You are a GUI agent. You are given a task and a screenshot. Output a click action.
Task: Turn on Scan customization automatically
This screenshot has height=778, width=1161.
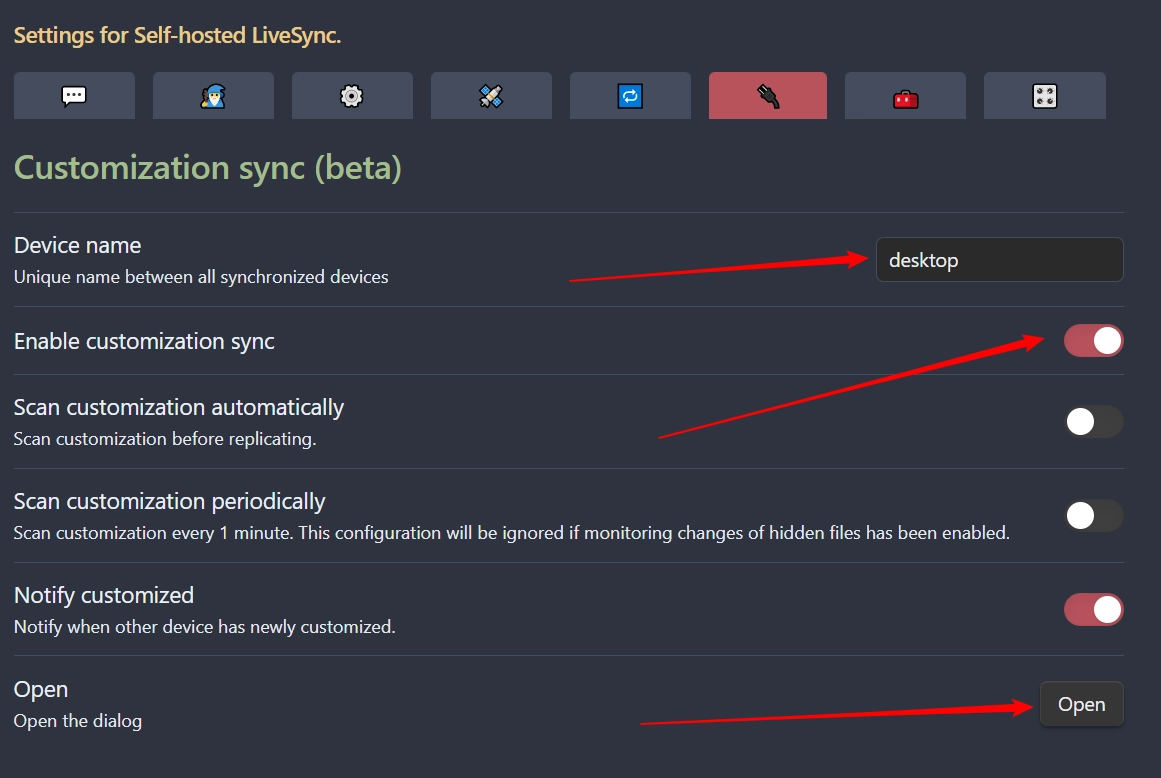point(1094,422)
